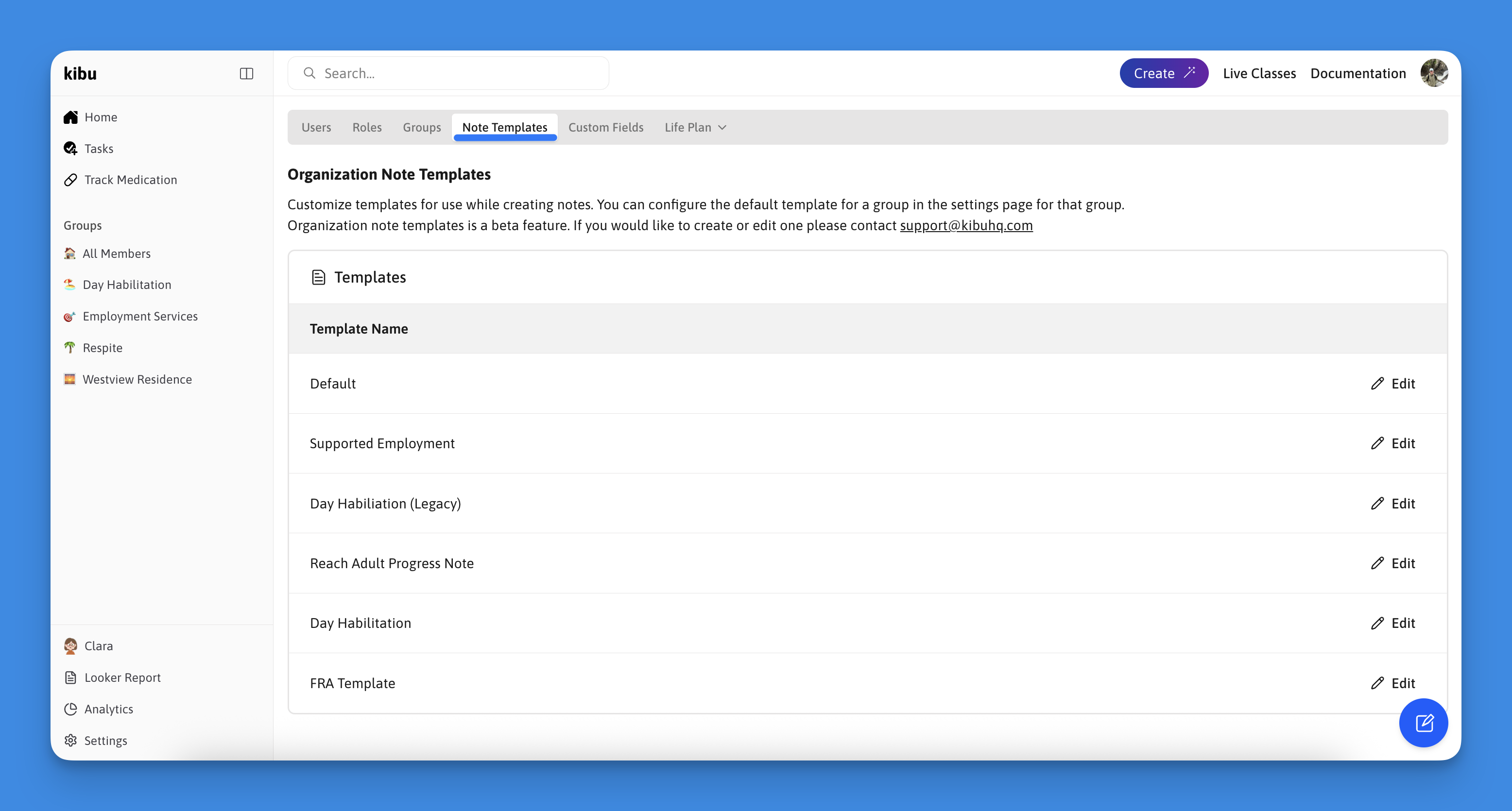Viewport: 1512px width, 811px height.
Task: Select the Users tab
Action: click(316, 127)
